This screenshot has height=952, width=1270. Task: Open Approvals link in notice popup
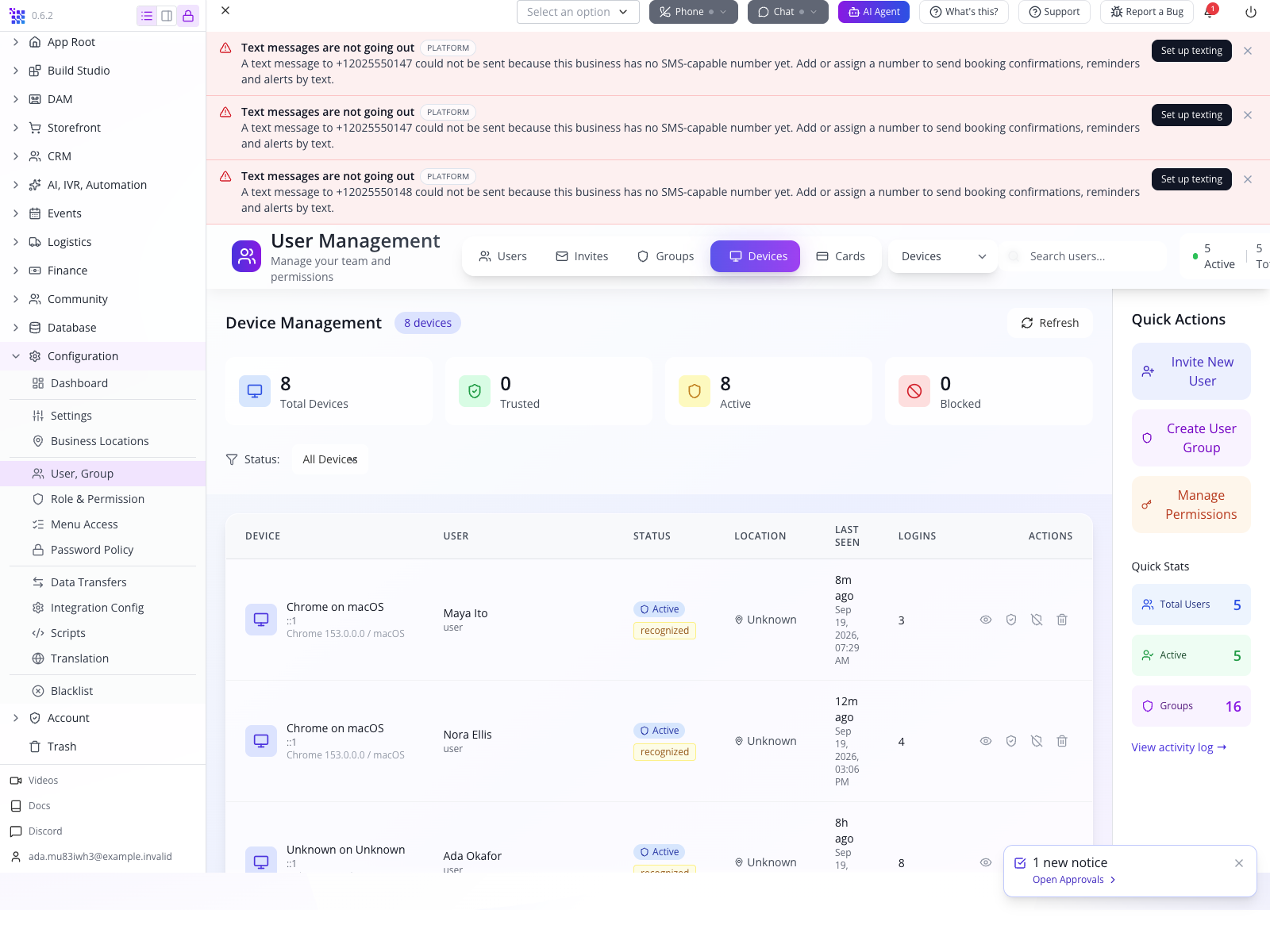coord(1074,880)
